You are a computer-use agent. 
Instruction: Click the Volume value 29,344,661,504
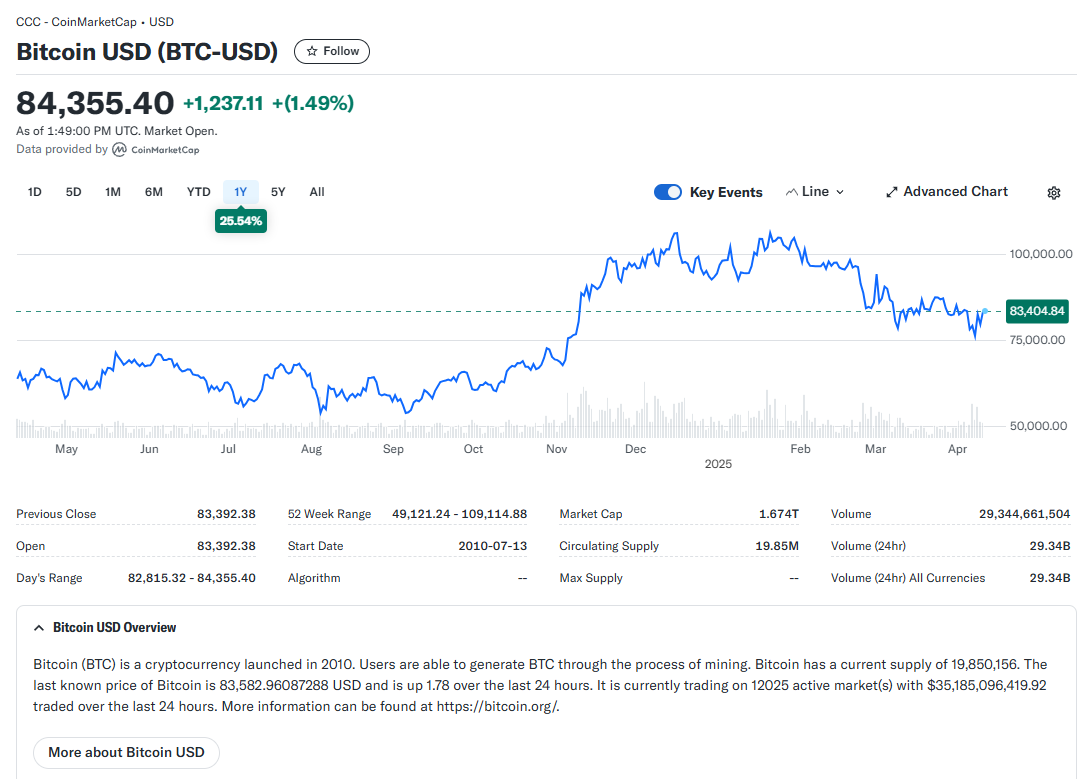tap(1024, 514)
